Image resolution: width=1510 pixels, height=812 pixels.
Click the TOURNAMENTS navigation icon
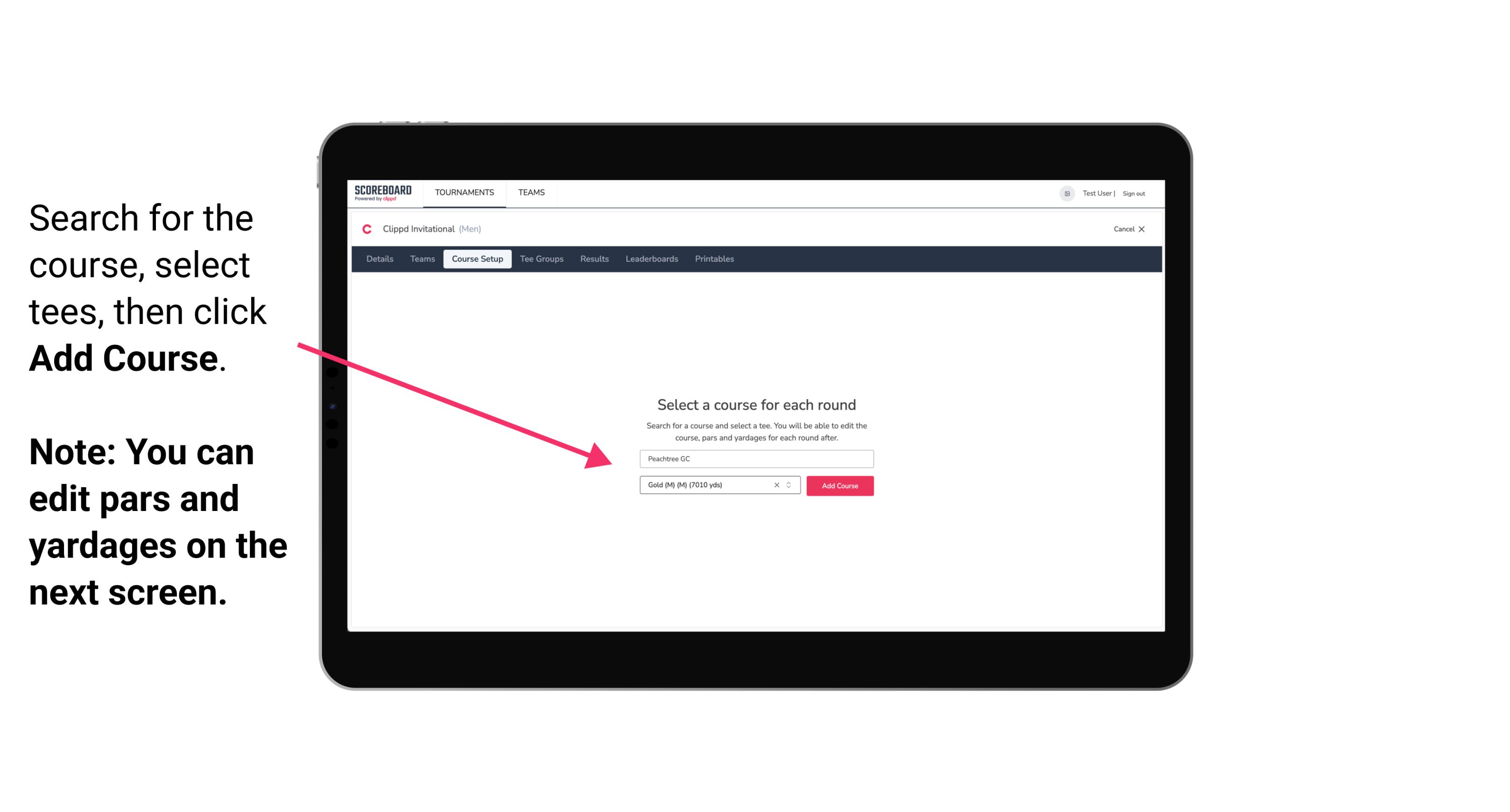point(463,192)
